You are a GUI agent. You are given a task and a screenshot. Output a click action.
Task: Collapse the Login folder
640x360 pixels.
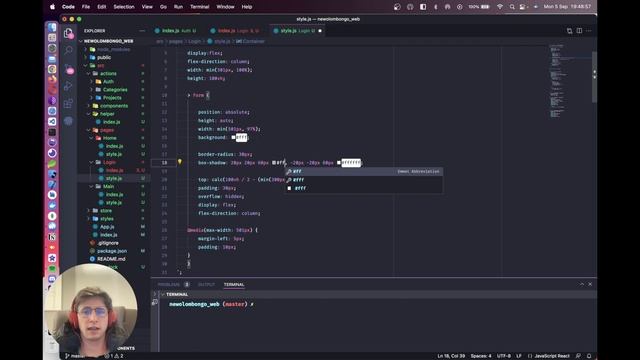109,162
